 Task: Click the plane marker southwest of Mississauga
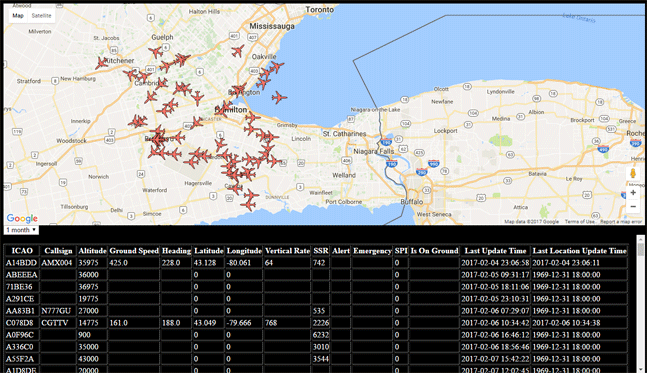coord(238,51)
